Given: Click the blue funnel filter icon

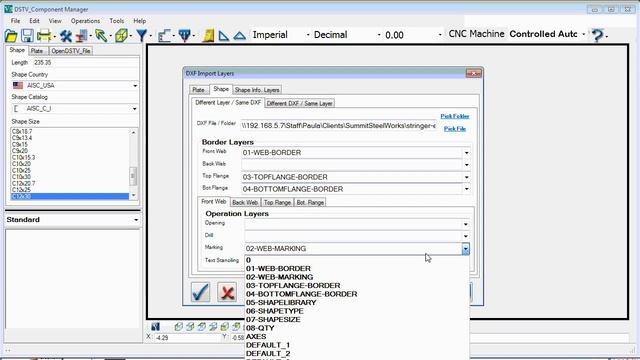Looking at the screenshot, I should [142, 36].
